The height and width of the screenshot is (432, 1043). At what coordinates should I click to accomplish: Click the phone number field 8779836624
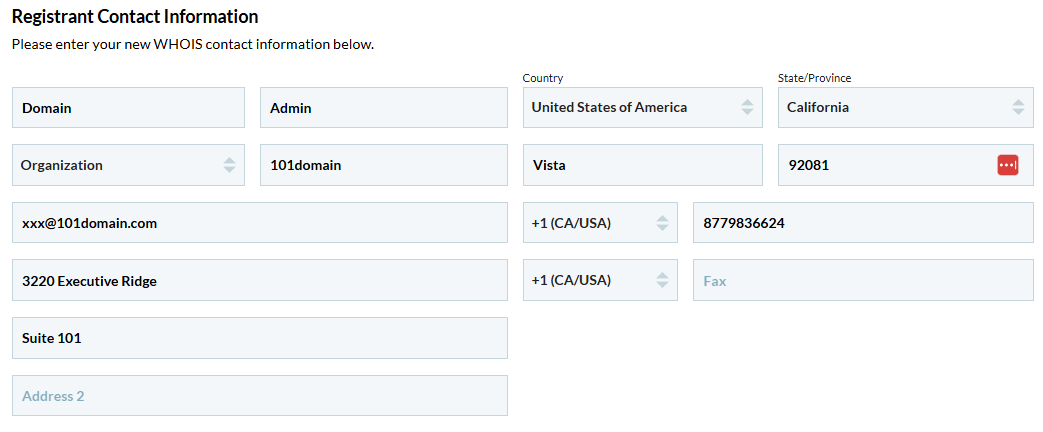click(x=862, y=223)
